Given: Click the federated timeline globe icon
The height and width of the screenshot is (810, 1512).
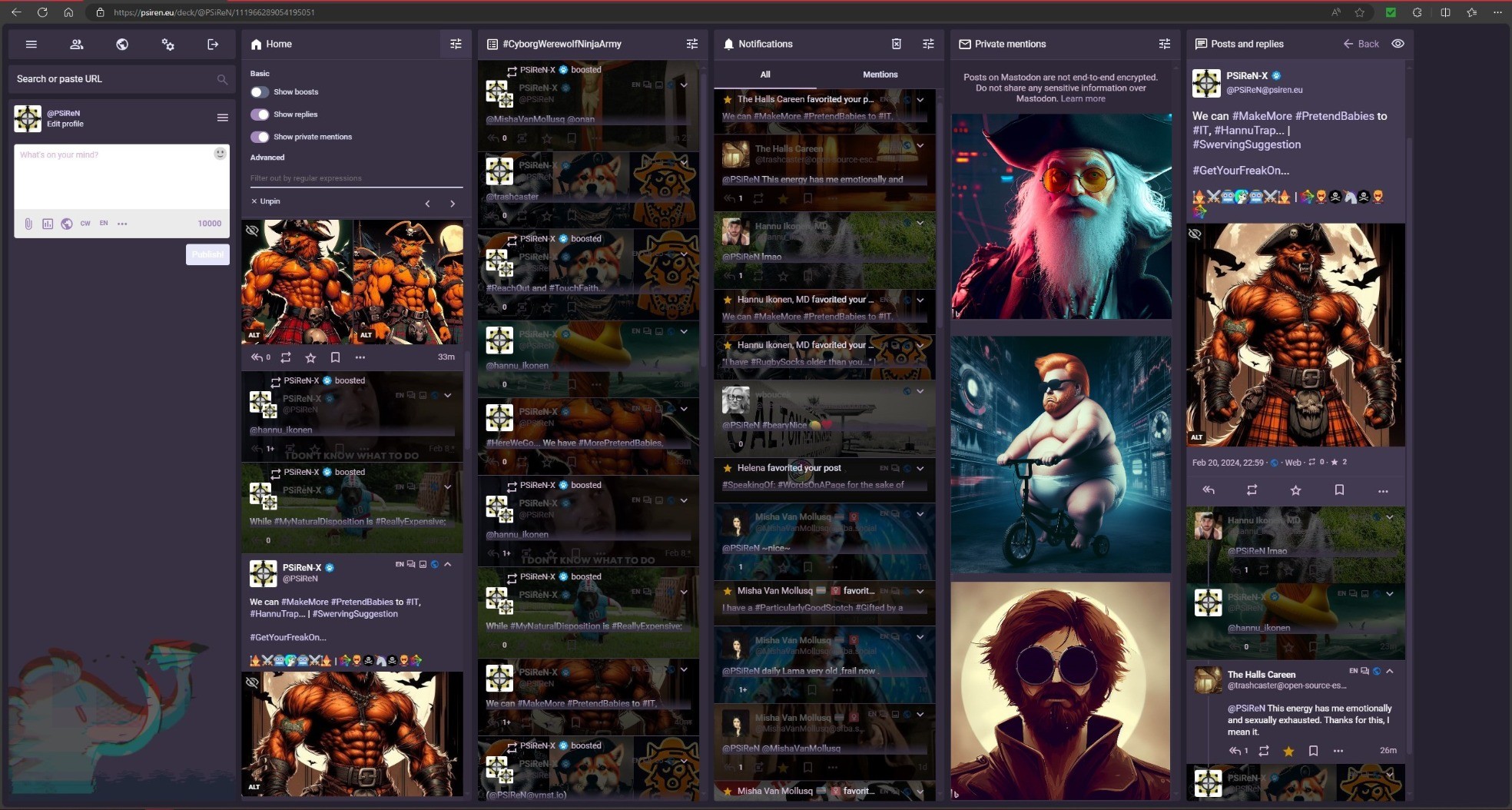Looking at the screenshot, I should click(x=122, y=45).
